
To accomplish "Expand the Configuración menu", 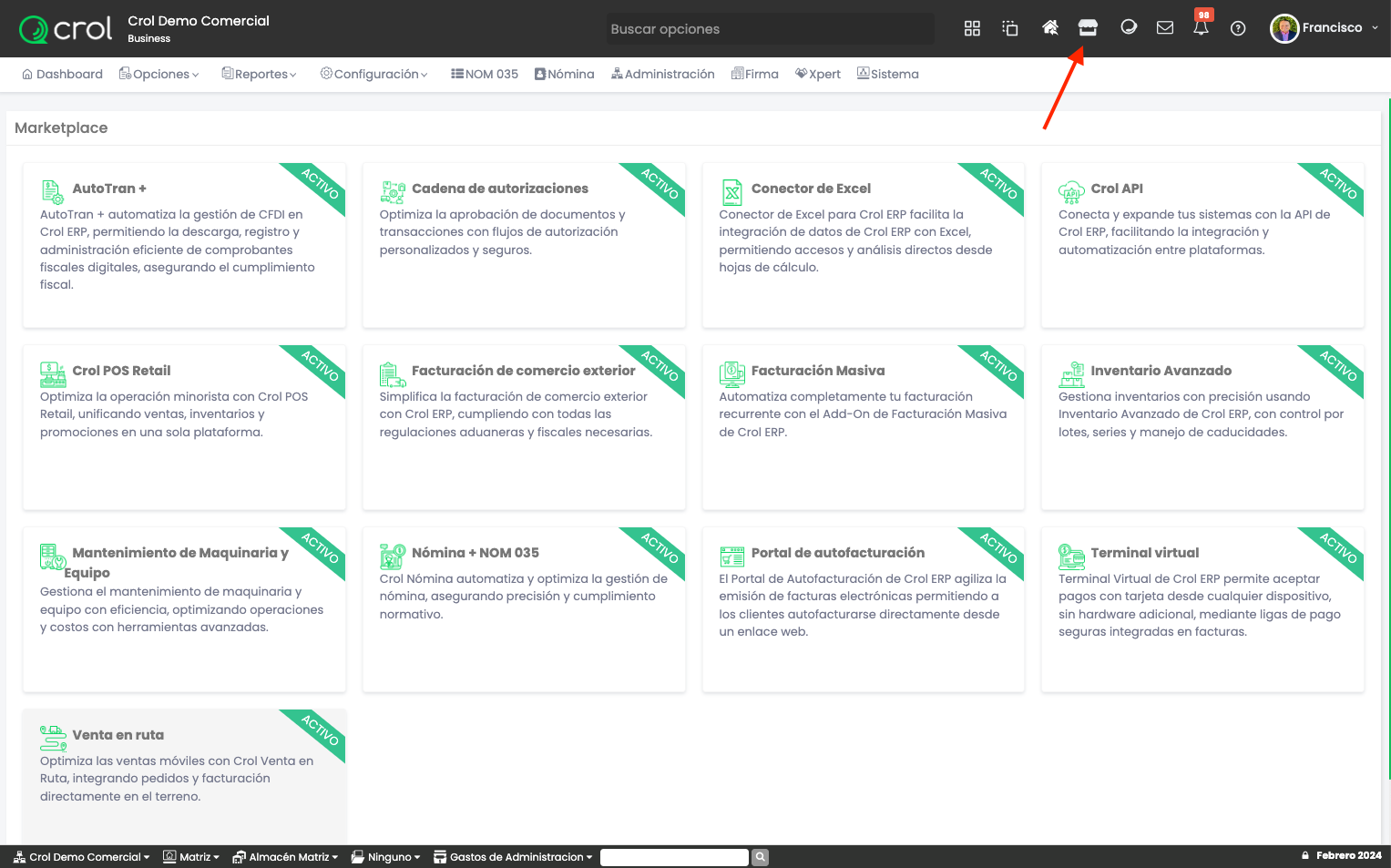I will tap(374, 74).
